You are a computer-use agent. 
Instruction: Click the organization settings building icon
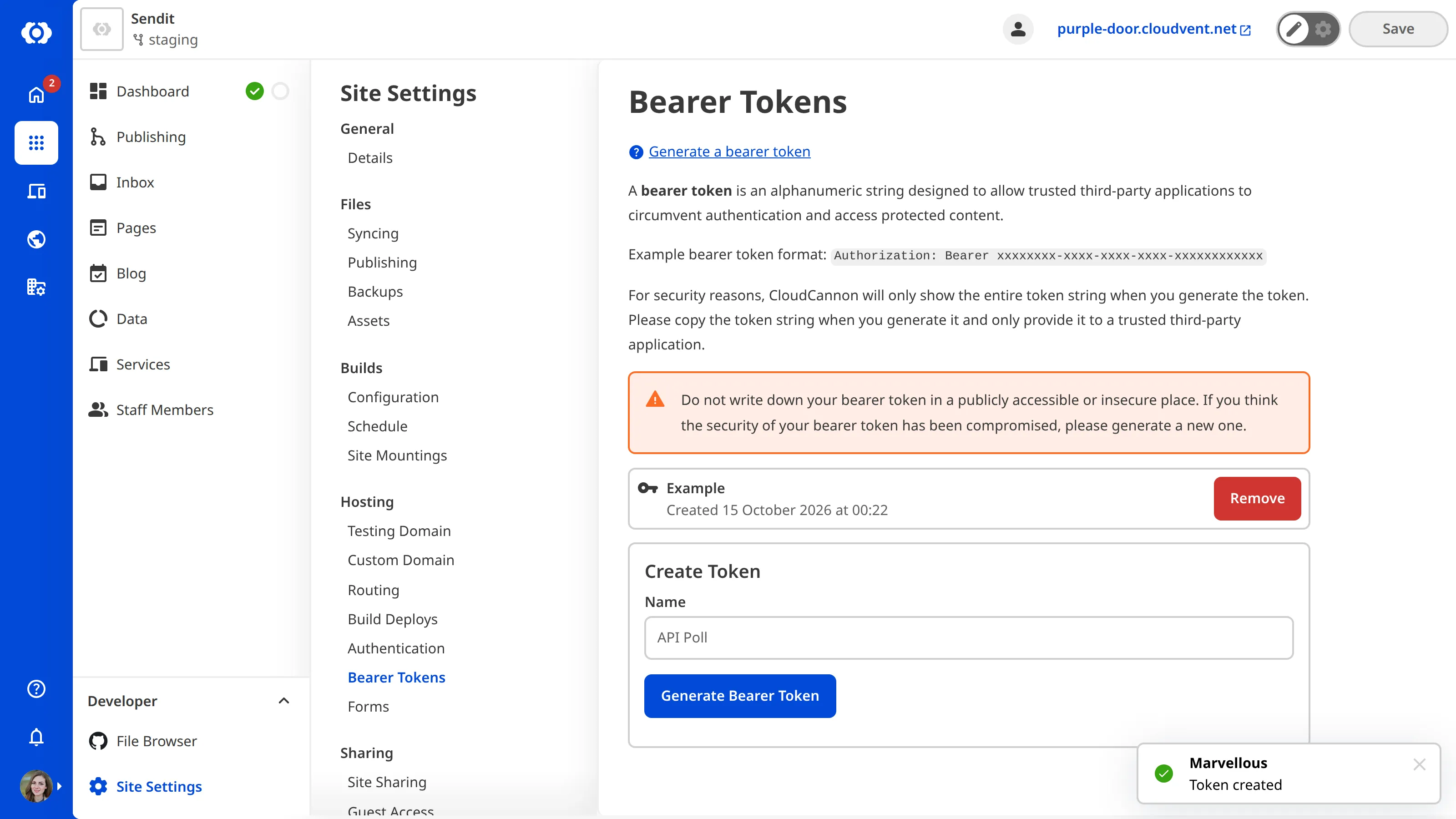click(x=36, y=287)
